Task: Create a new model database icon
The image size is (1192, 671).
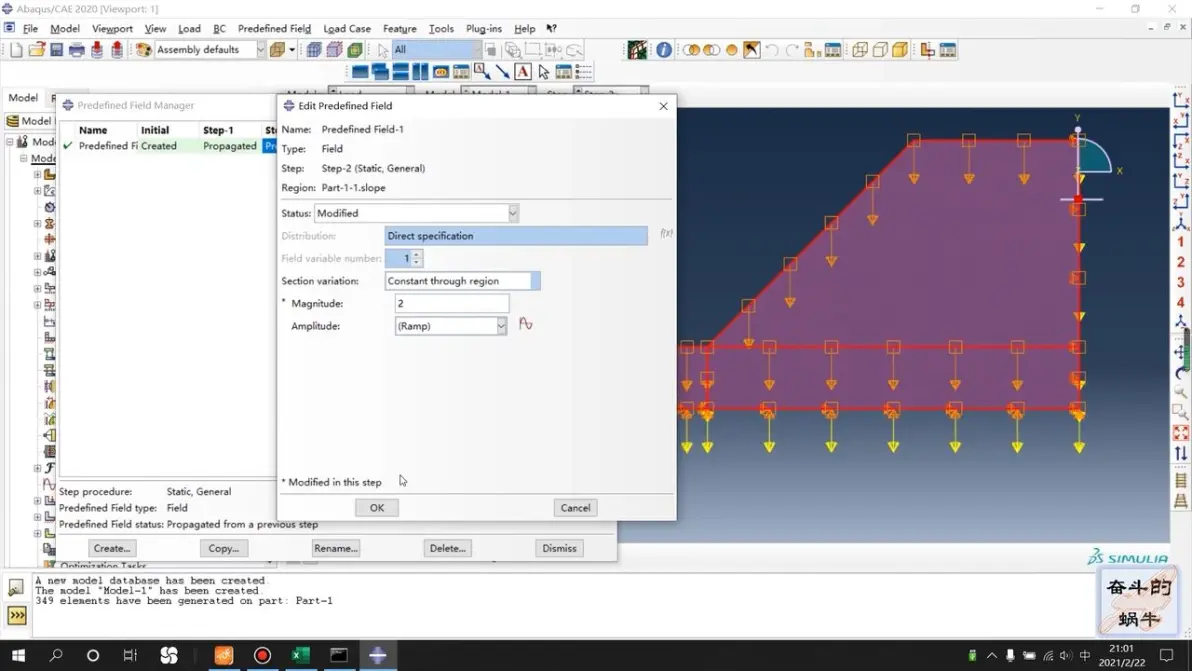Action: 16,50
